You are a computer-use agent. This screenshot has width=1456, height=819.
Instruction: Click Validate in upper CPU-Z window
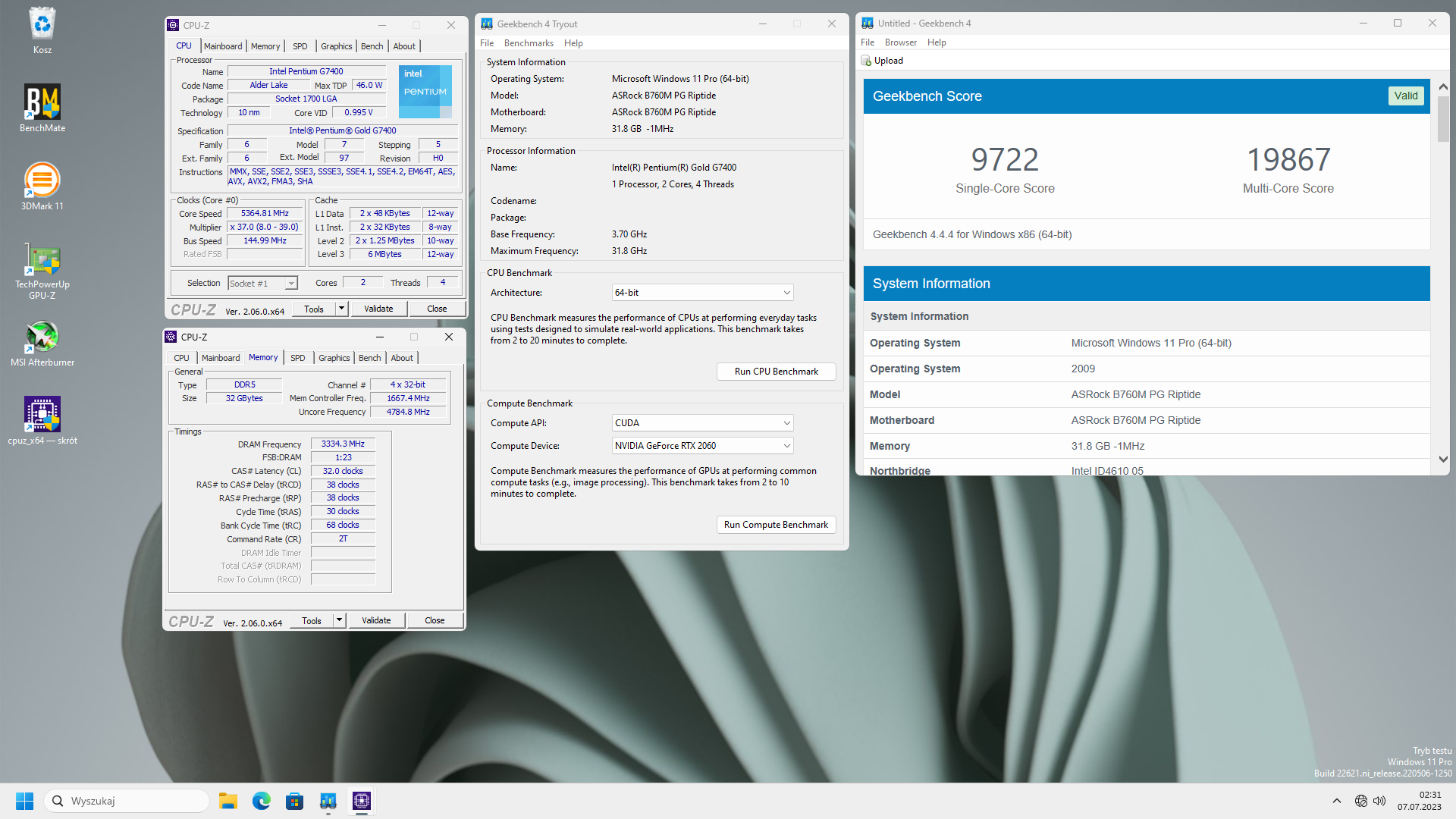coord(378,309)
